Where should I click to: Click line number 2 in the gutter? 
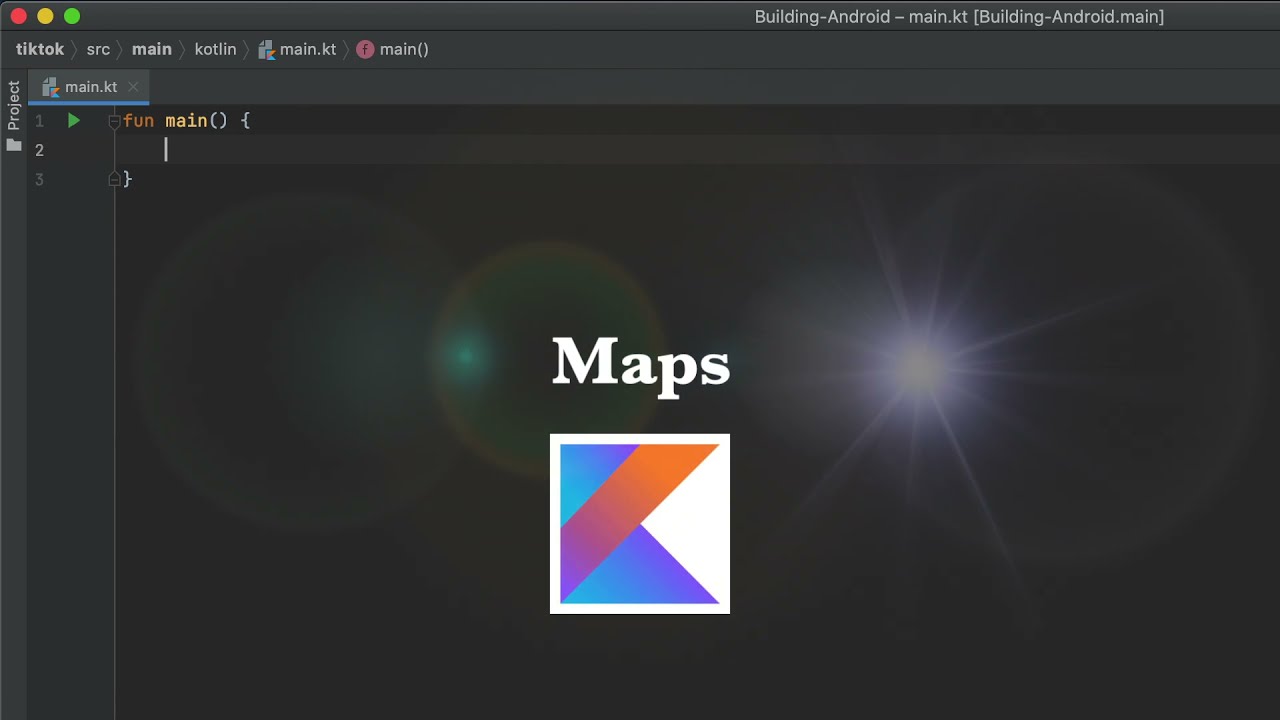pos(39,150)
